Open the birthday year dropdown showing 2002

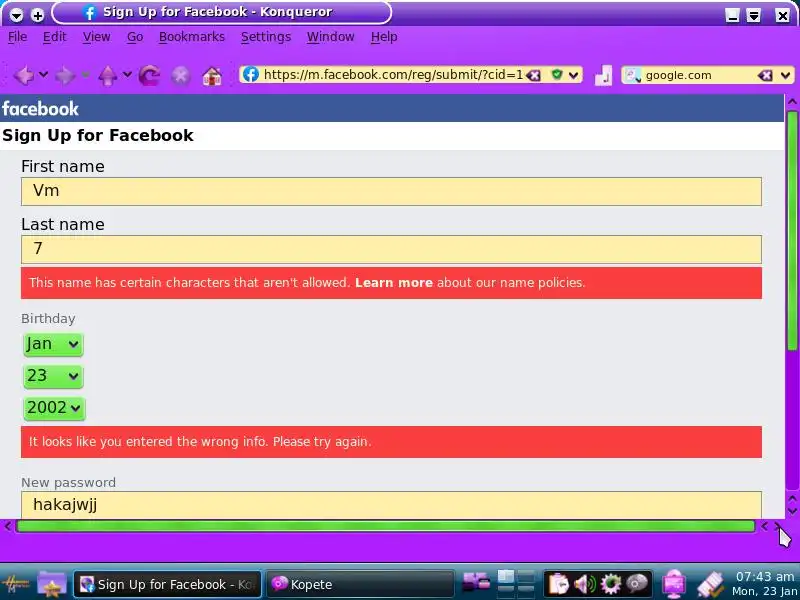click(x=54, y=408)
